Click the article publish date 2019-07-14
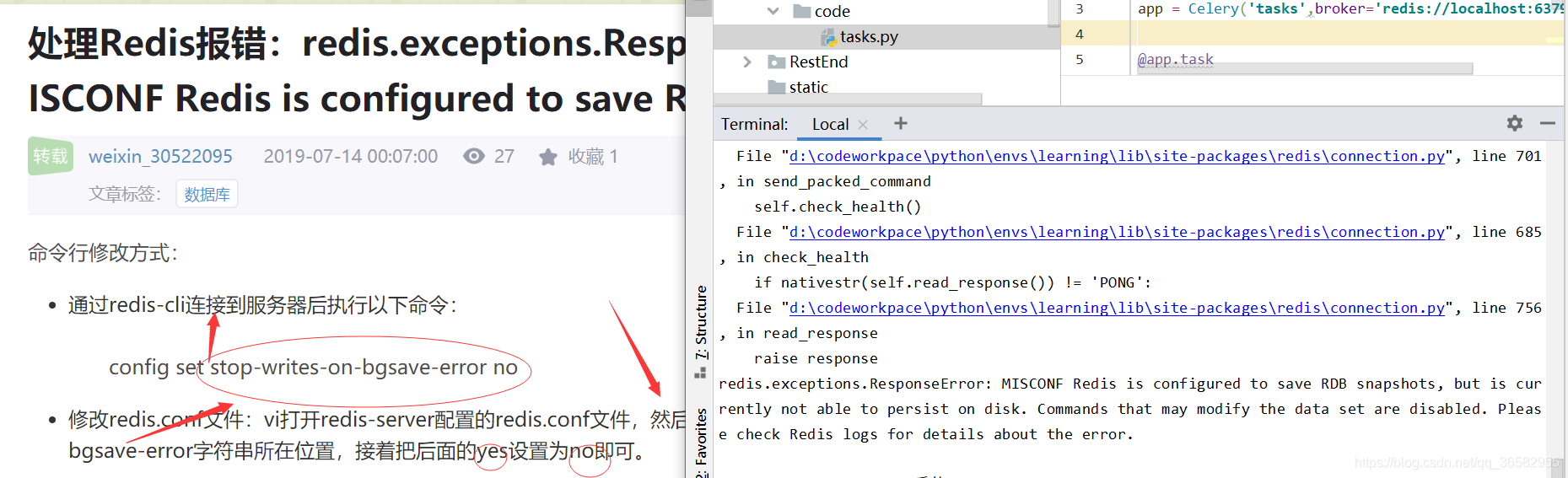Screen dimensions: 1568x478 tap(351, 157)
